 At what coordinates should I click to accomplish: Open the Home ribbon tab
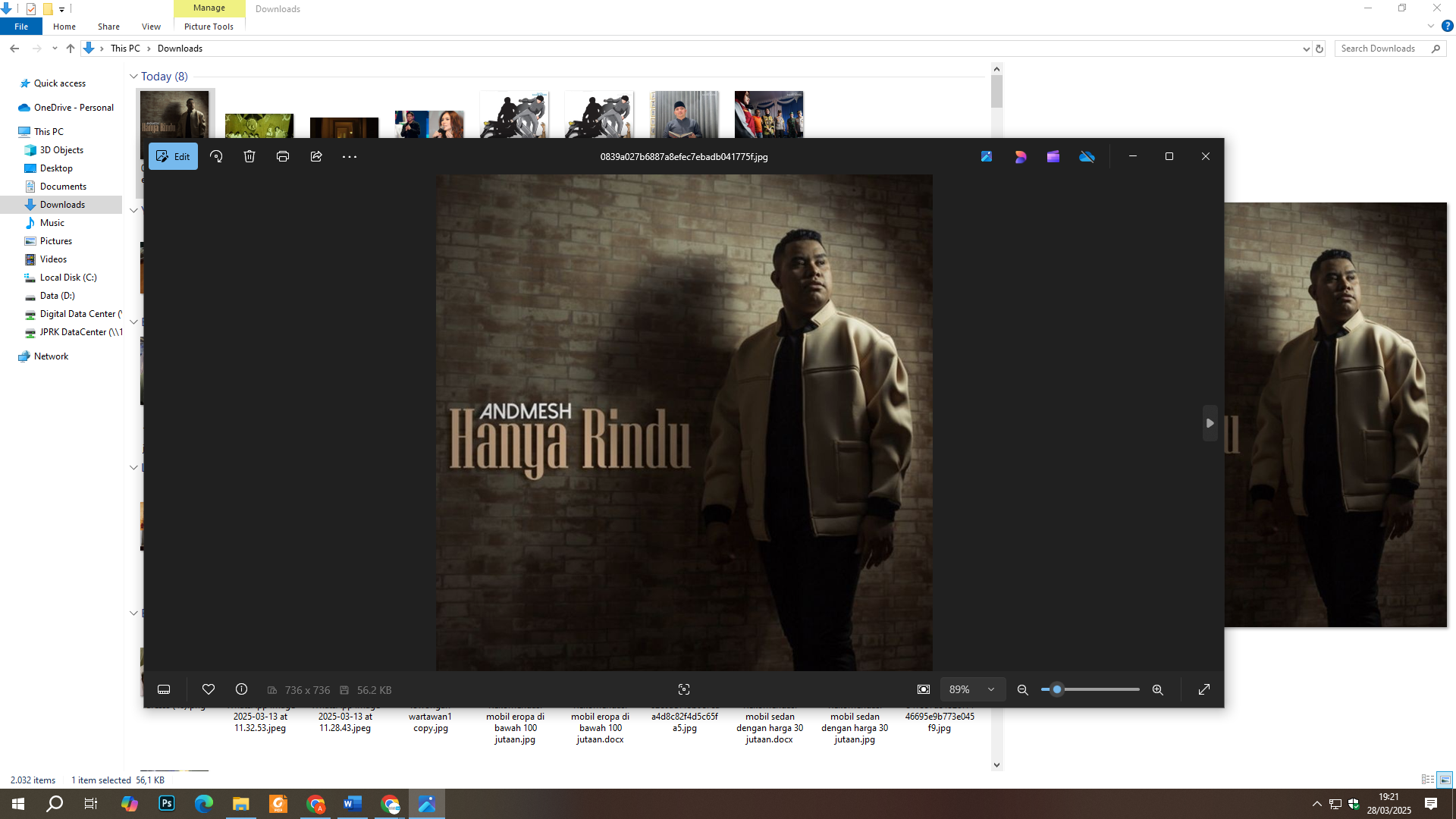pyautogui.click(x=64, y=27)
